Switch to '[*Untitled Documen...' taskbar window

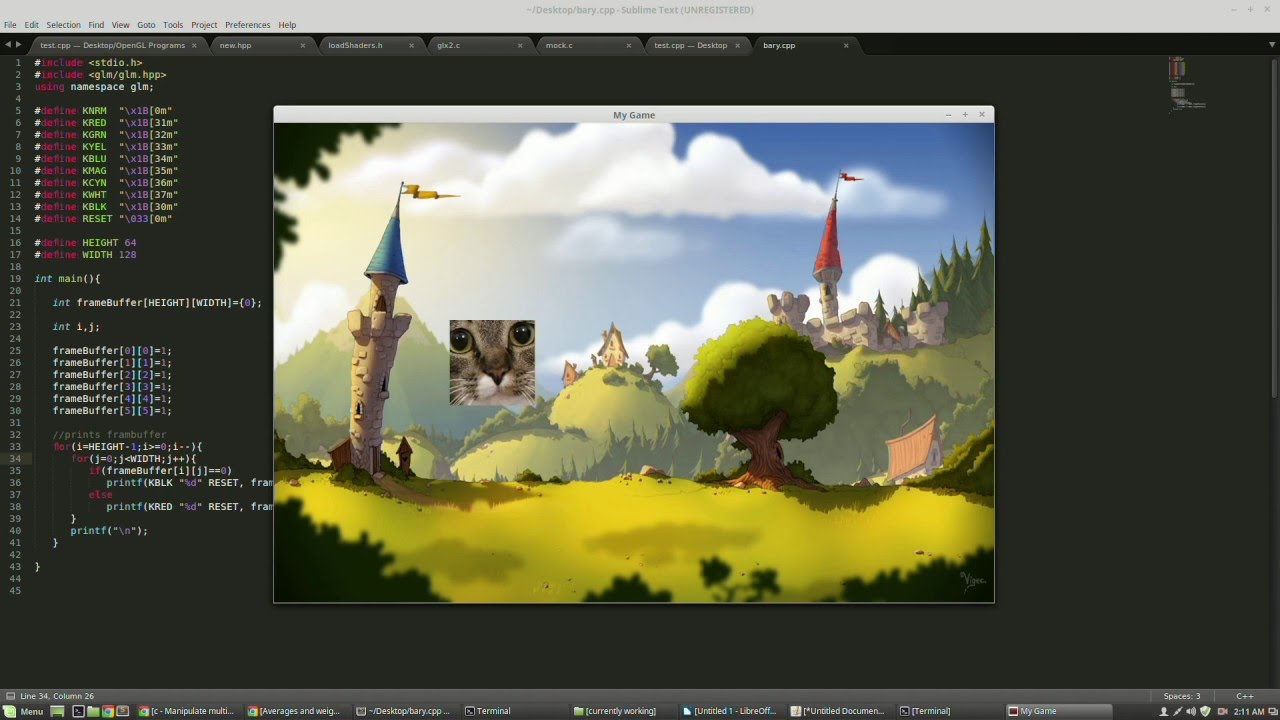(x=840, y=711)
